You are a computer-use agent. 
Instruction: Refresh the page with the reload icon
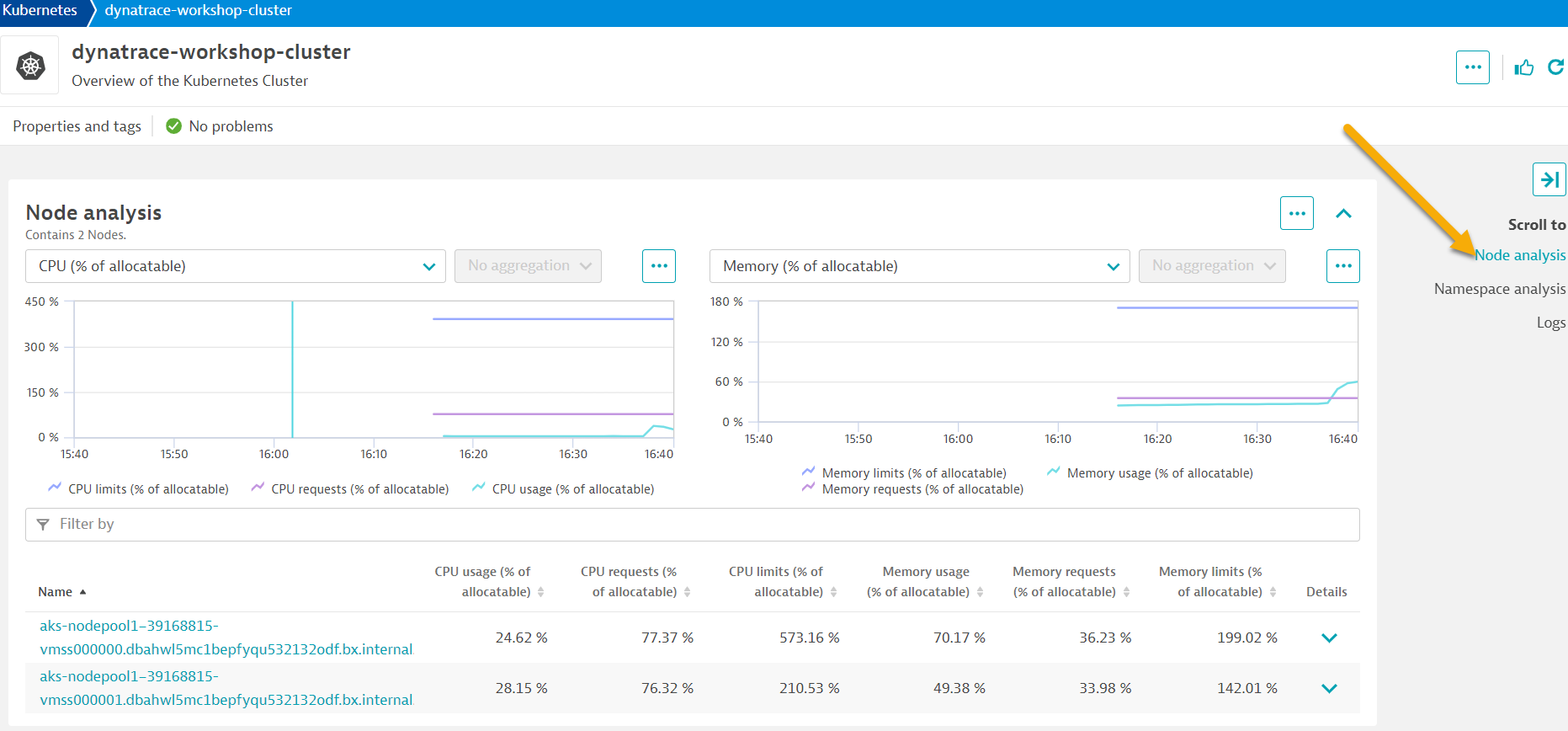1555,67
